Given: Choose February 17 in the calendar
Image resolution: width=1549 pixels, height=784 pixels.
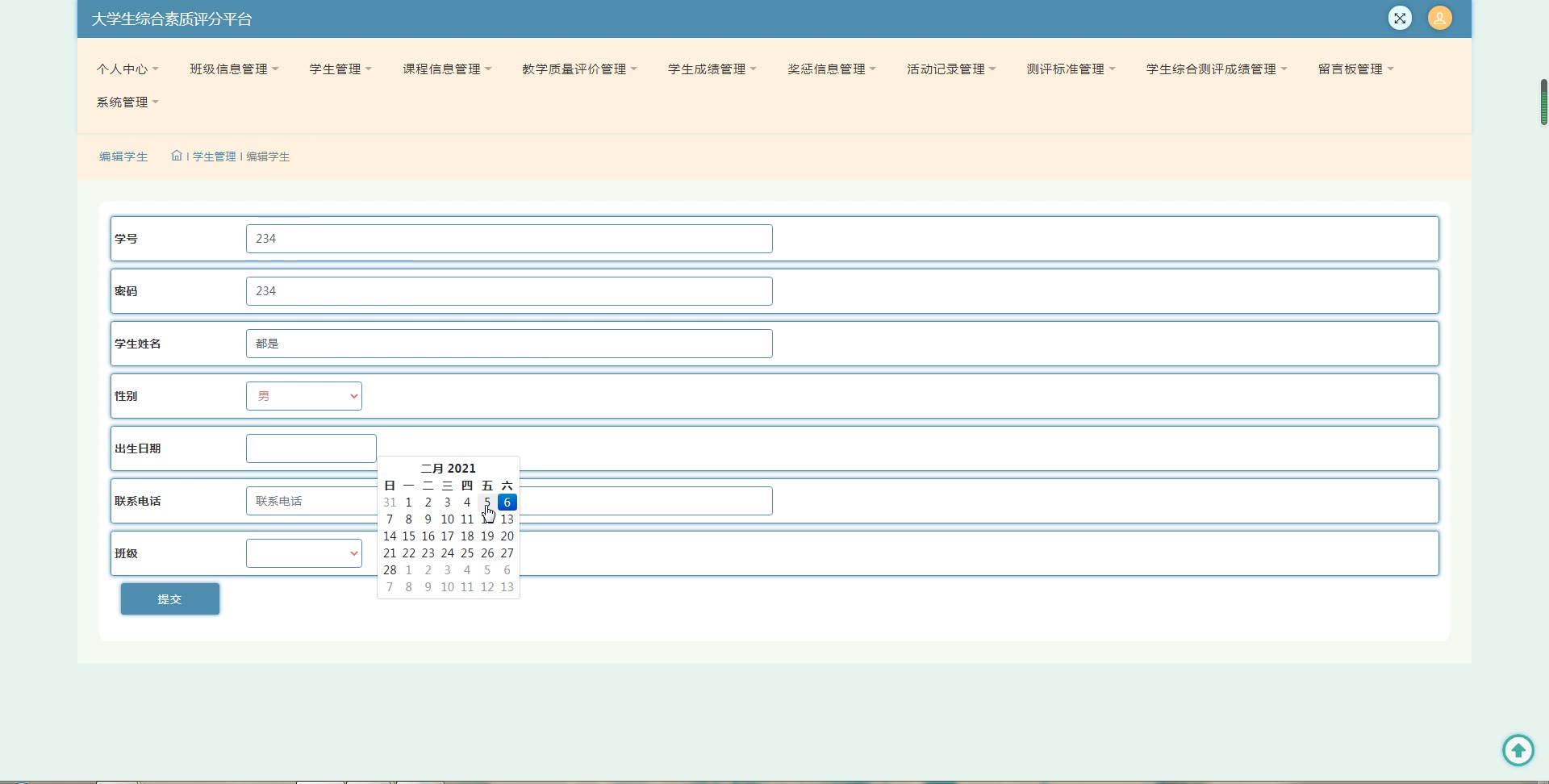Looking at the screenshot, I should (x=447, y=536).
